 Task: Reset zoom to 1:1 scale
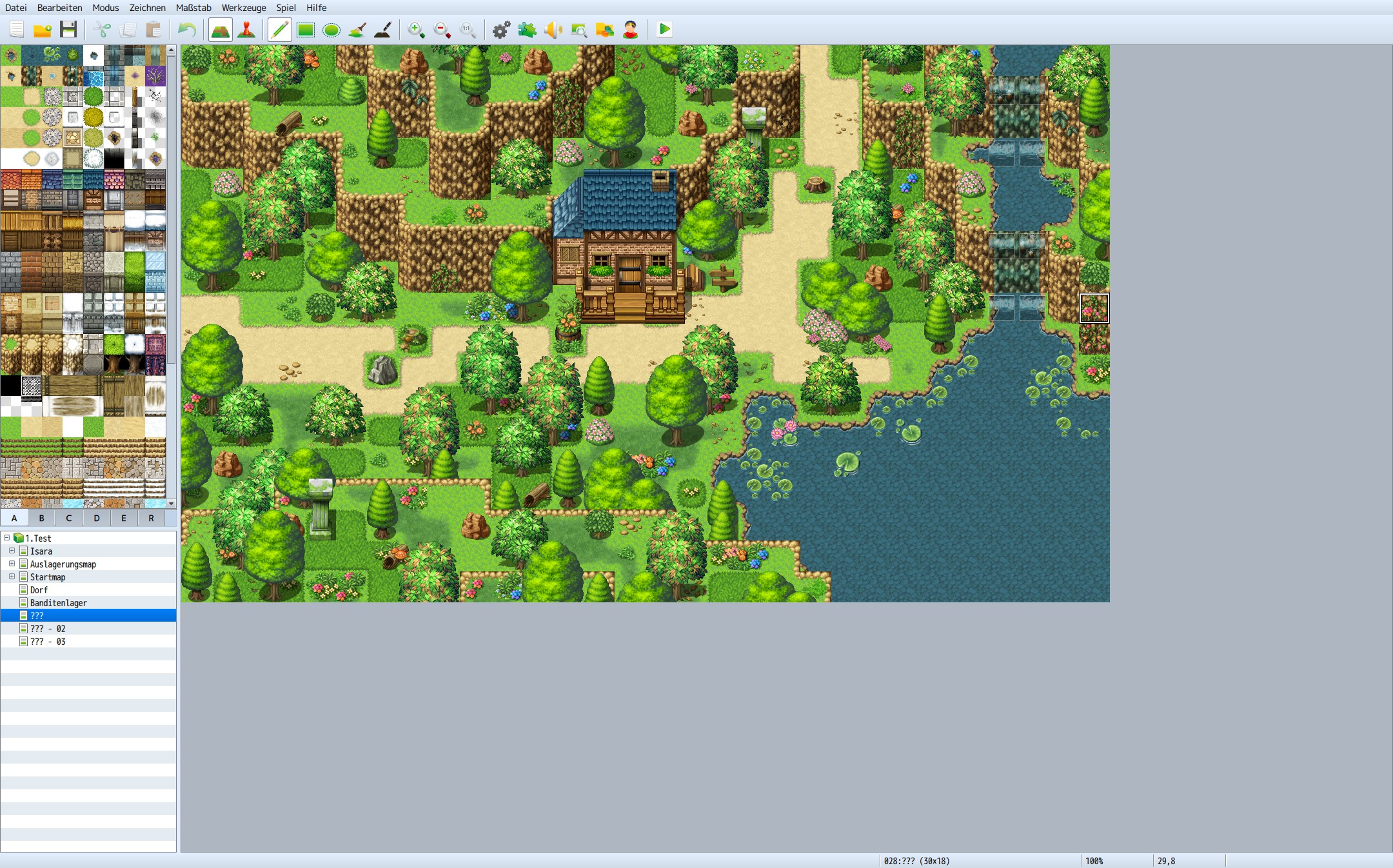click(467, 29)
